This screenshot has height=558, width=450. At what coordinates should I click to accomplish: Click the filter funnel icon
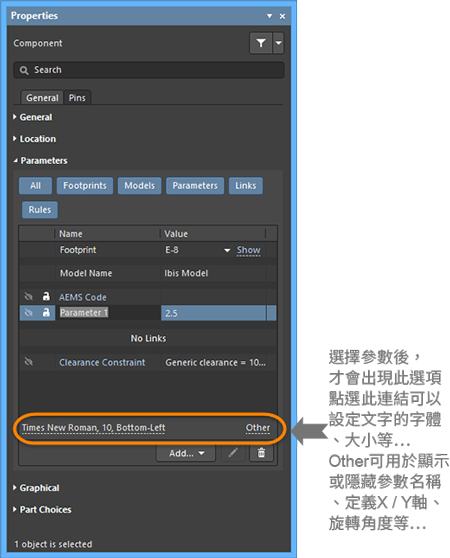tap(261, 43)
